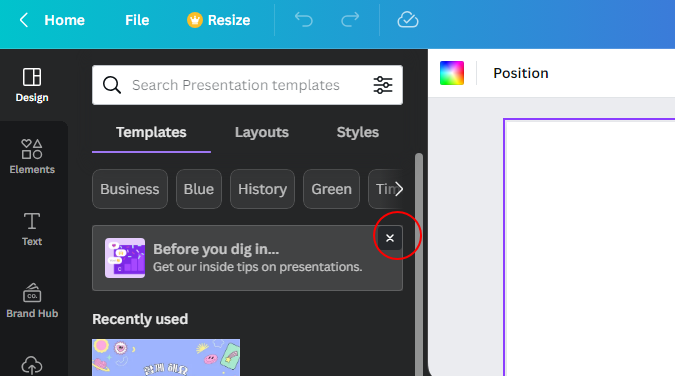This screenshot has height=376, width=675.
Task: Open the File menu
Action: click(x=137, y=20)
